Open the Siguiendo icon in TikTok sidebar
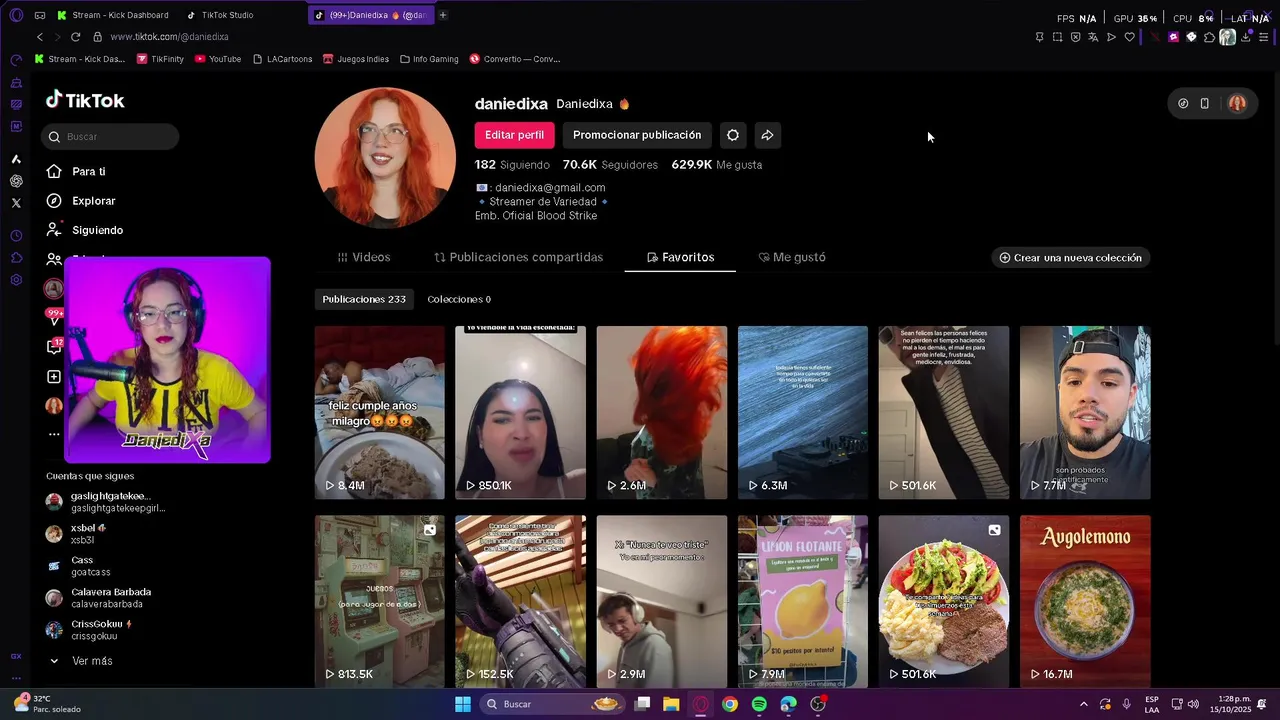 (54, 230)
